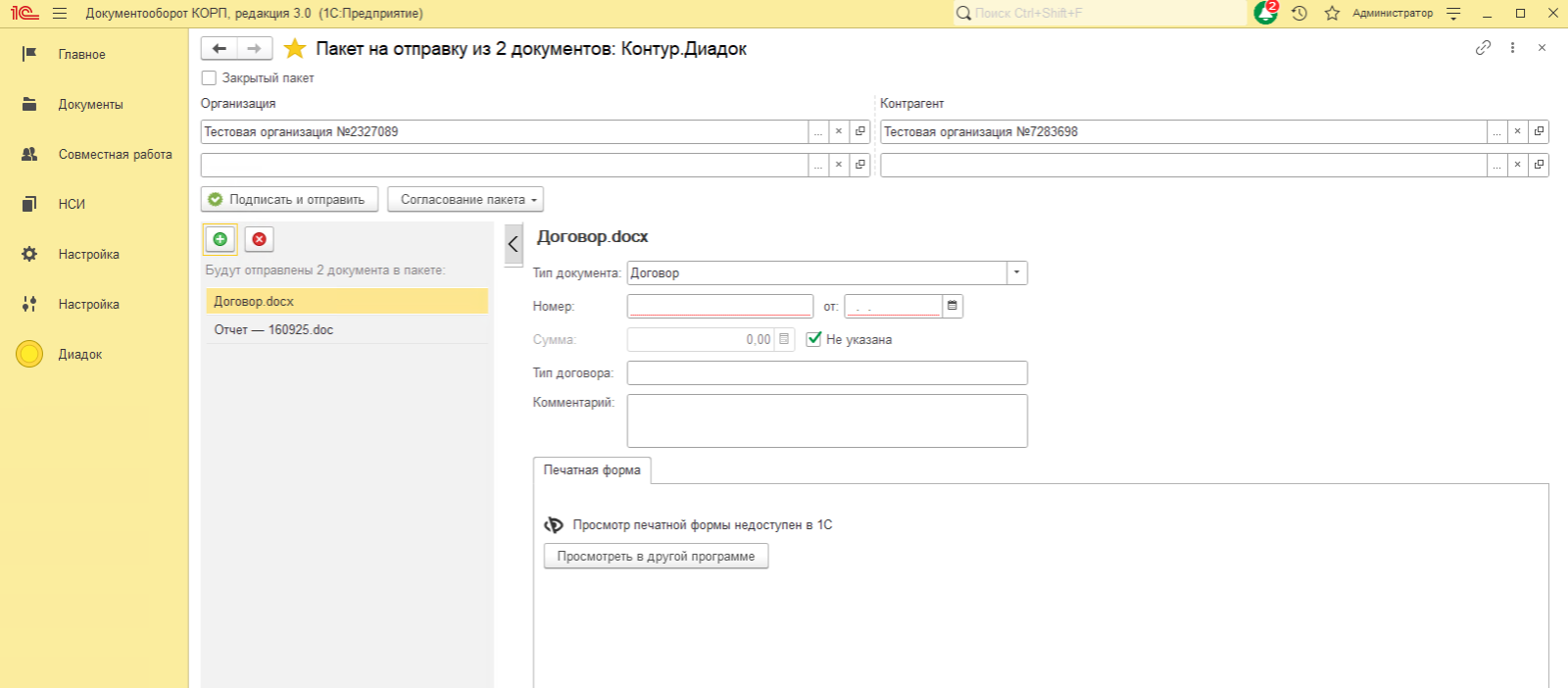Open calculator icon in Сумма field
Image resolution: width=1568 pixels, height=688 pixels.
coord(784,339)
